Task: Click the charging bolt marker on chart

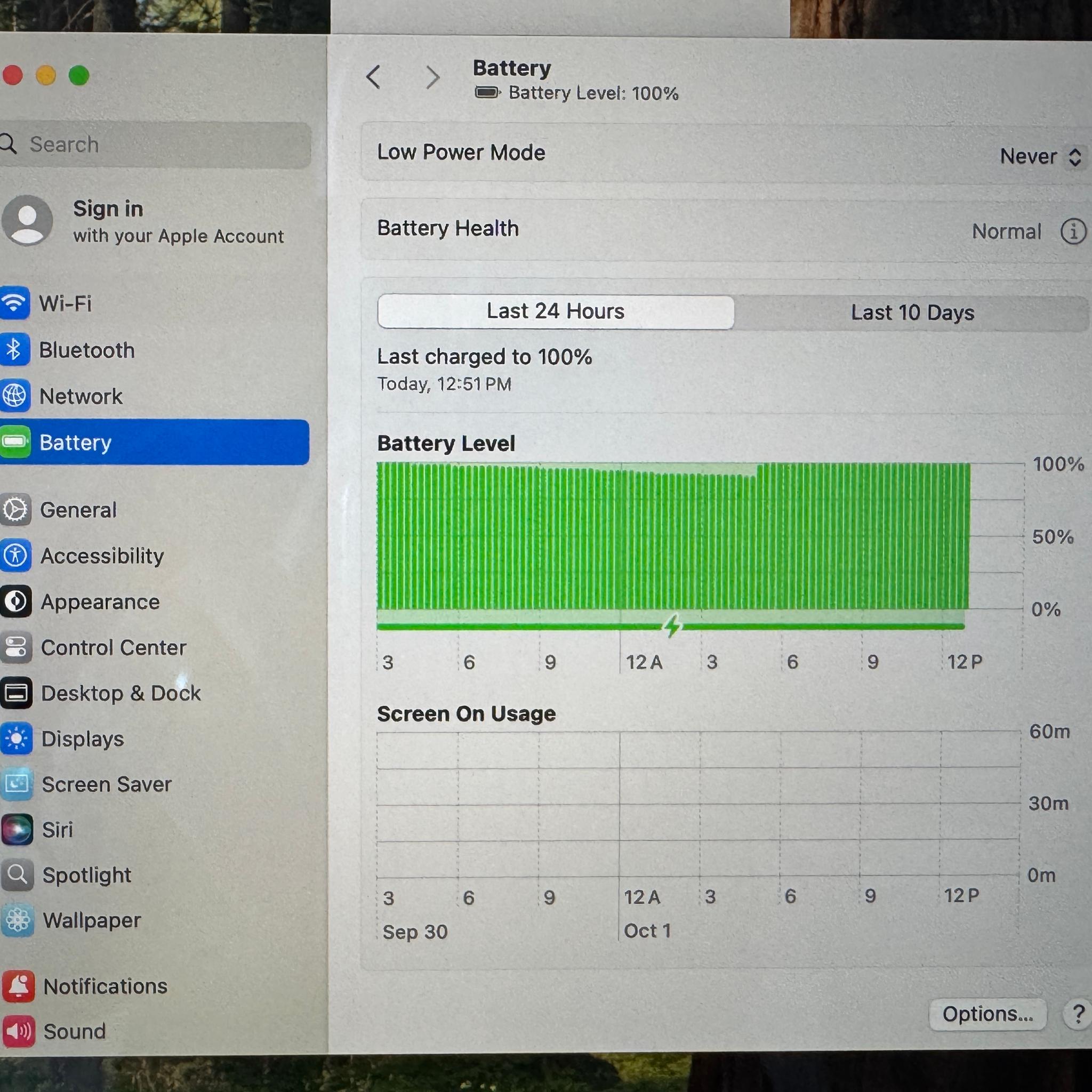Action: 672,625
